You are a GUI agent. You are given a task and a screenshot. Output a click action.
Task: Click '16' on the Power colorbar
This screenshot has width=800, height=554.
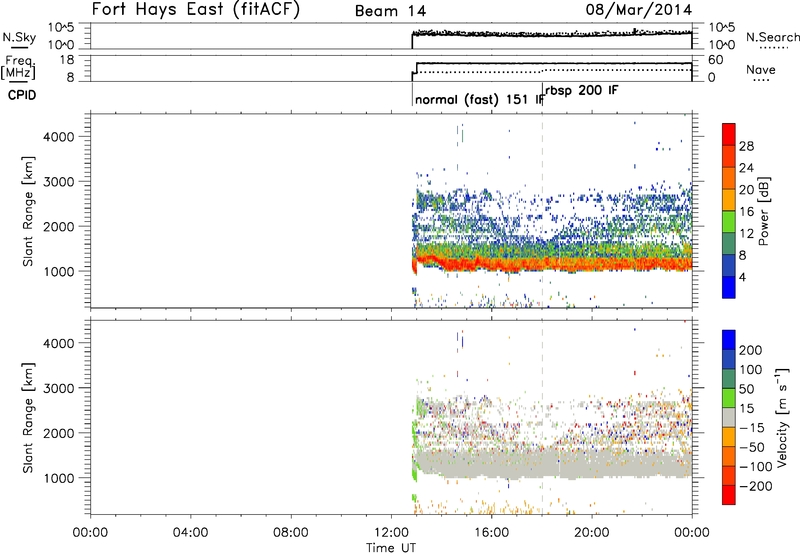click(746, 212)
